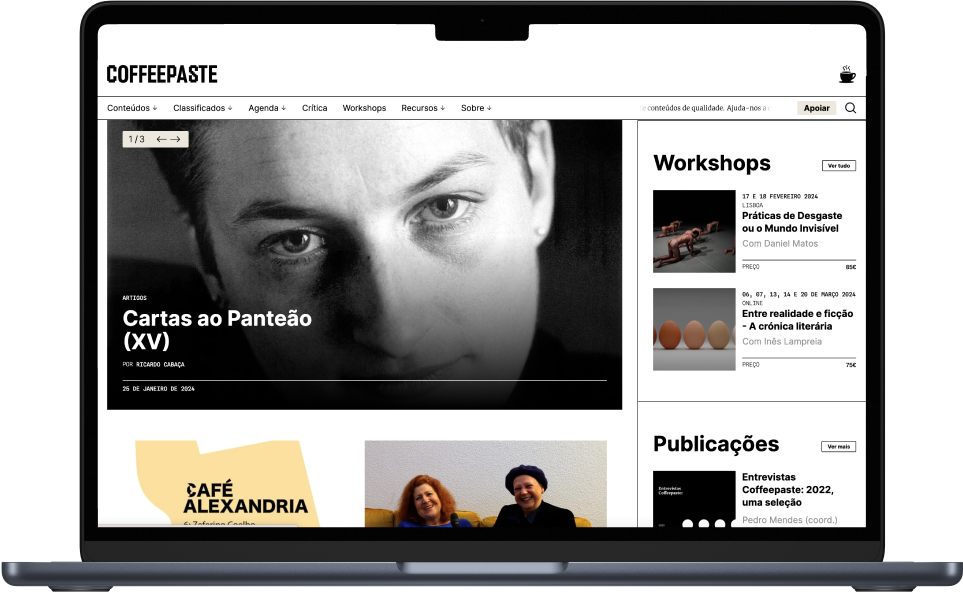Screen dimensions: 963x592
Task: Go to the Crítica page
Action: pos(314,108)
